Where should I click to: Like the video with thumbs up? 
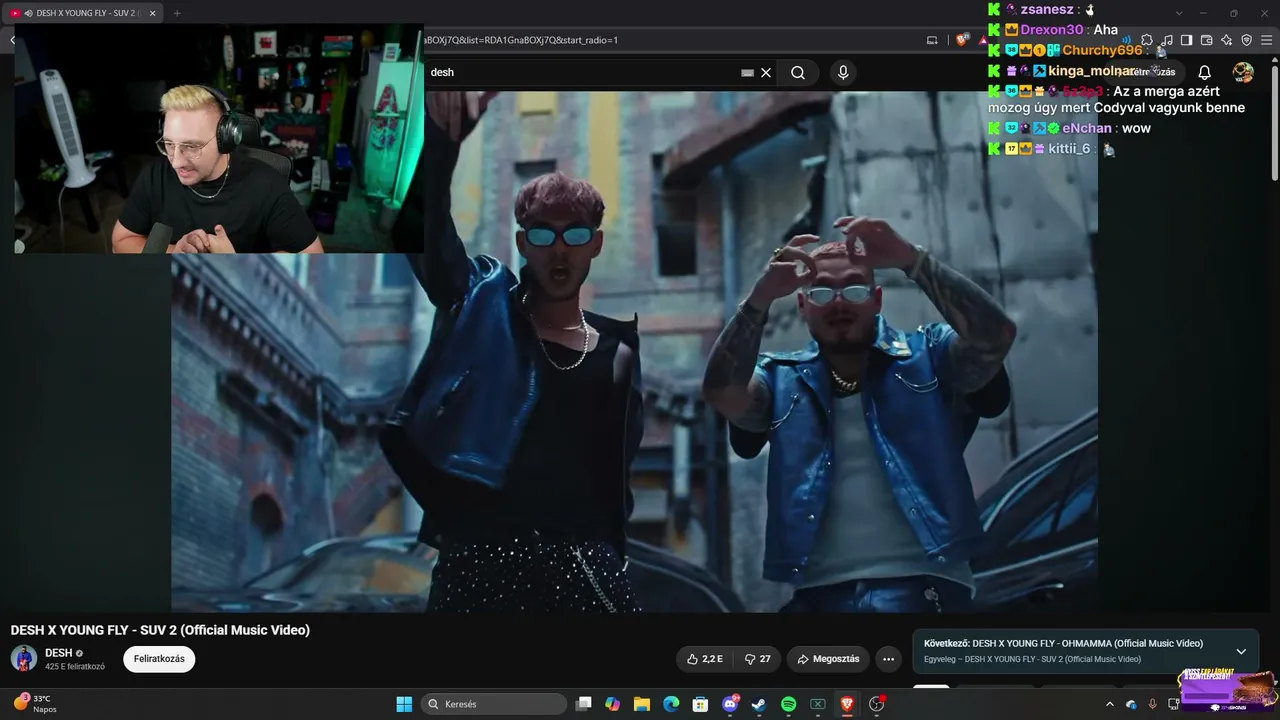705,659
